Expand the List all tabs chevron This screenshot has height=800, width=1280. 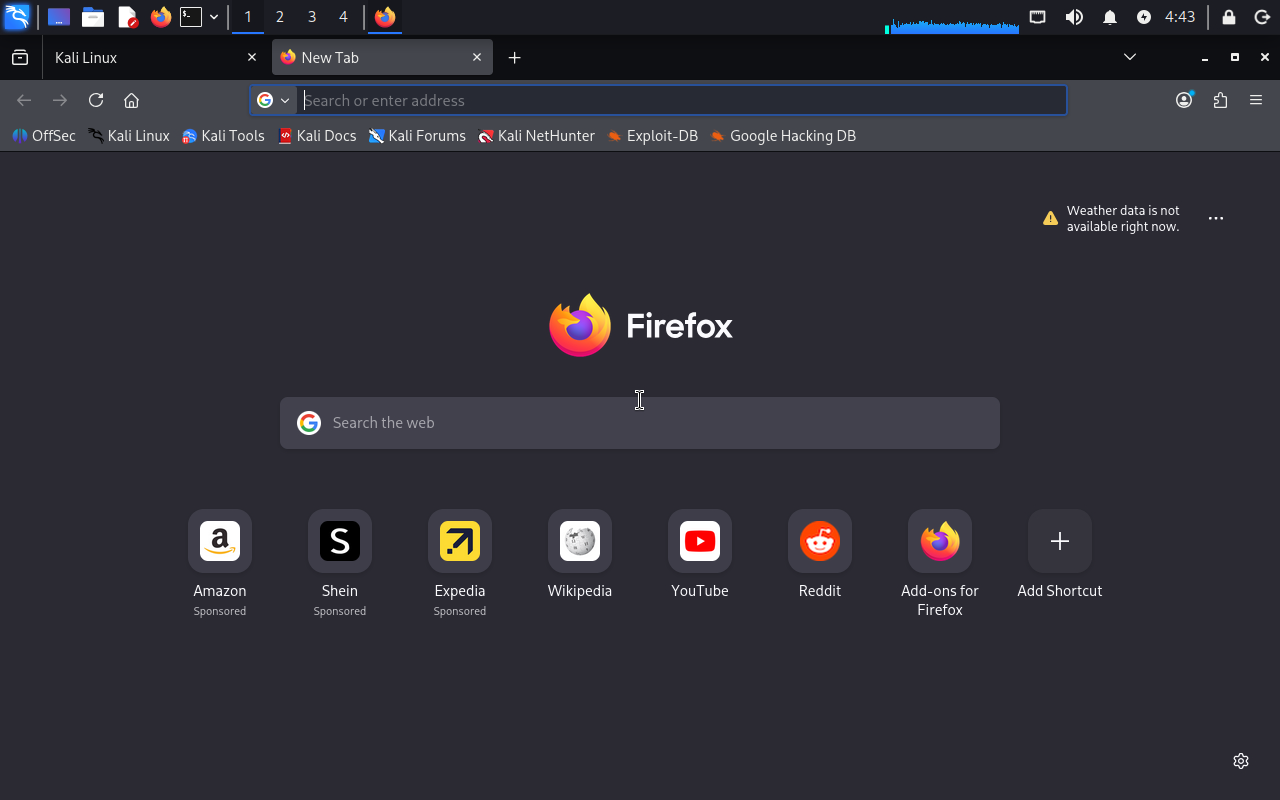point(1130,57)
